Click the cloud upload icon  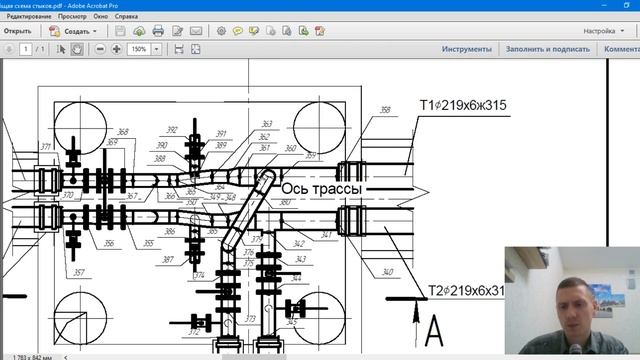[139, 31]
